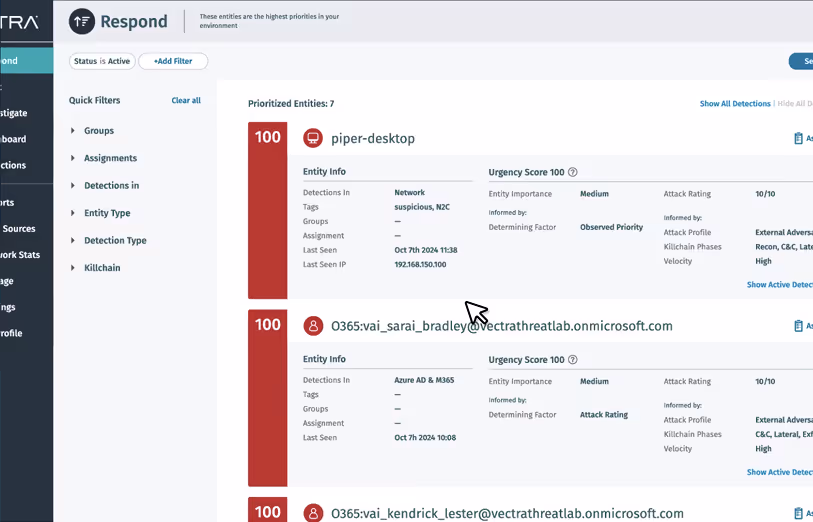Click the Respond sort icon in header
This screenshot has width=813, height=522.
(x=82, y=21)
